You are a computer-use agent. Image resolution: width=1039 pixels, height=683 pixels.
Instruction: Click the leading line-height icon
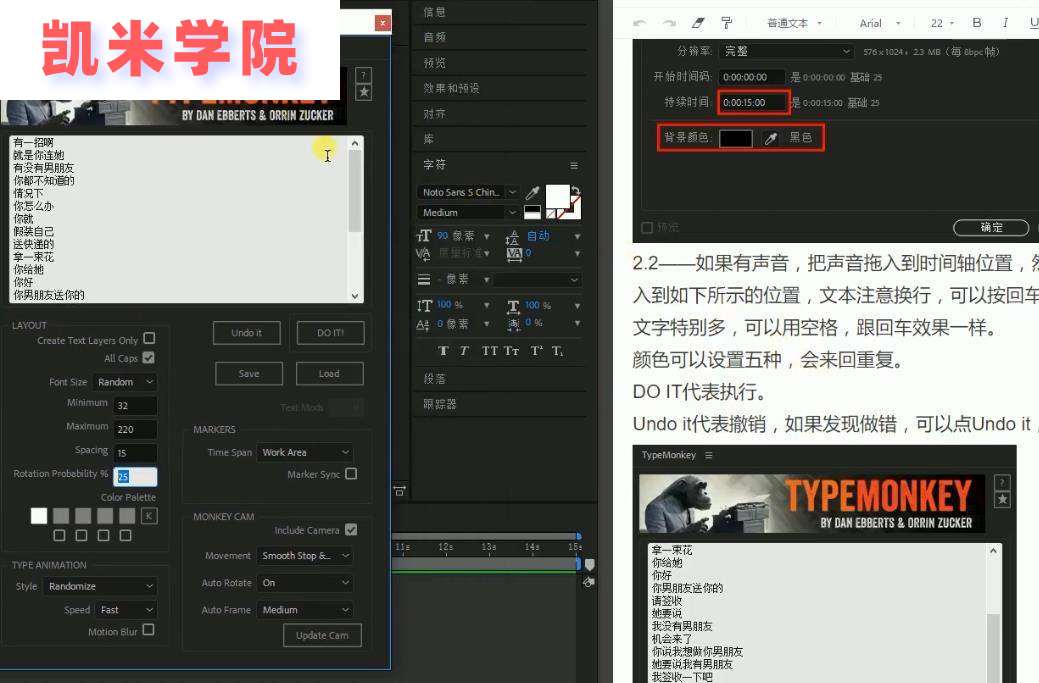tap(512, 237)
